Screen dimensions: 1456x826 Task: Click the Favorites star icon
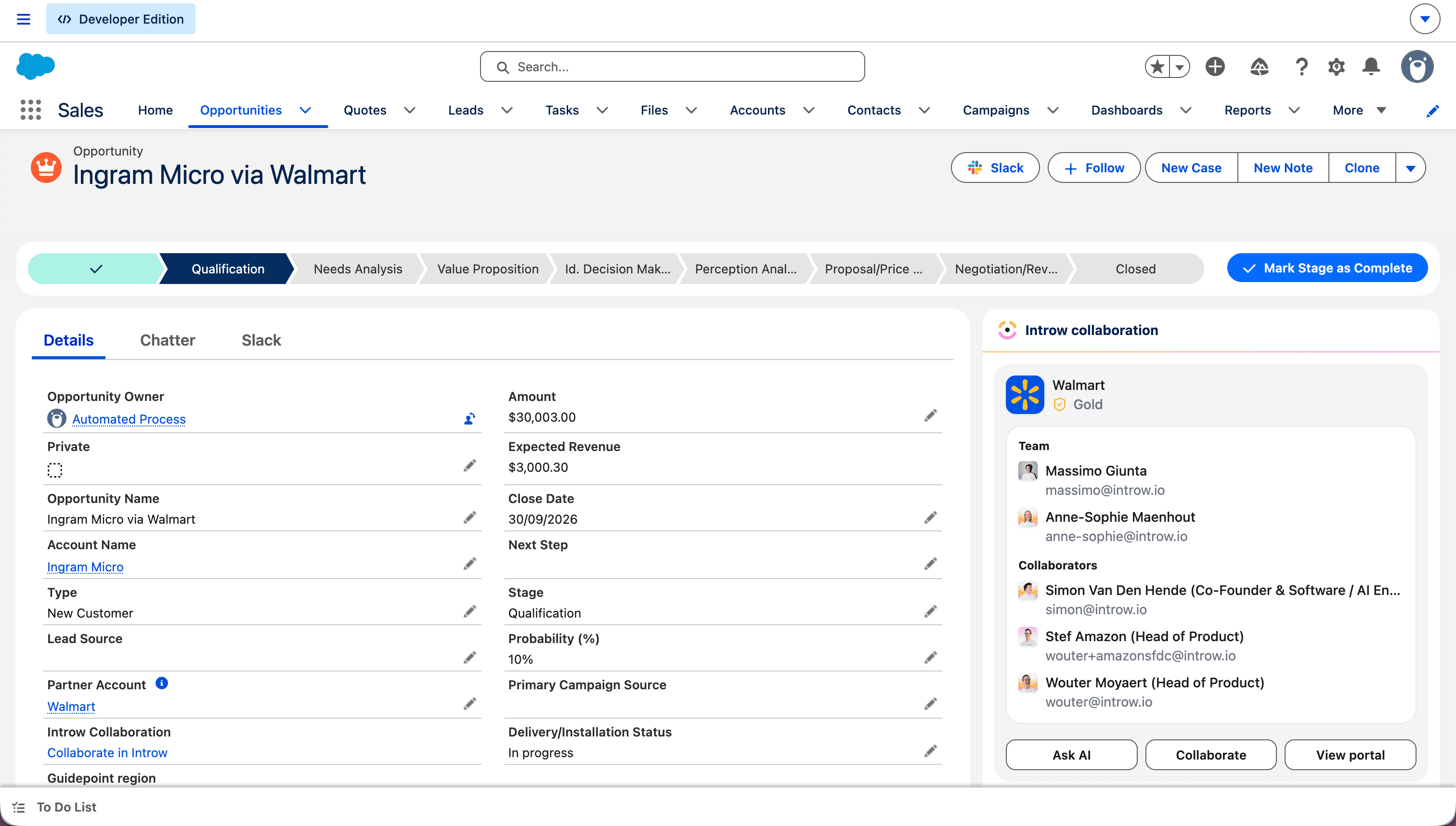tap(1157, 67)
